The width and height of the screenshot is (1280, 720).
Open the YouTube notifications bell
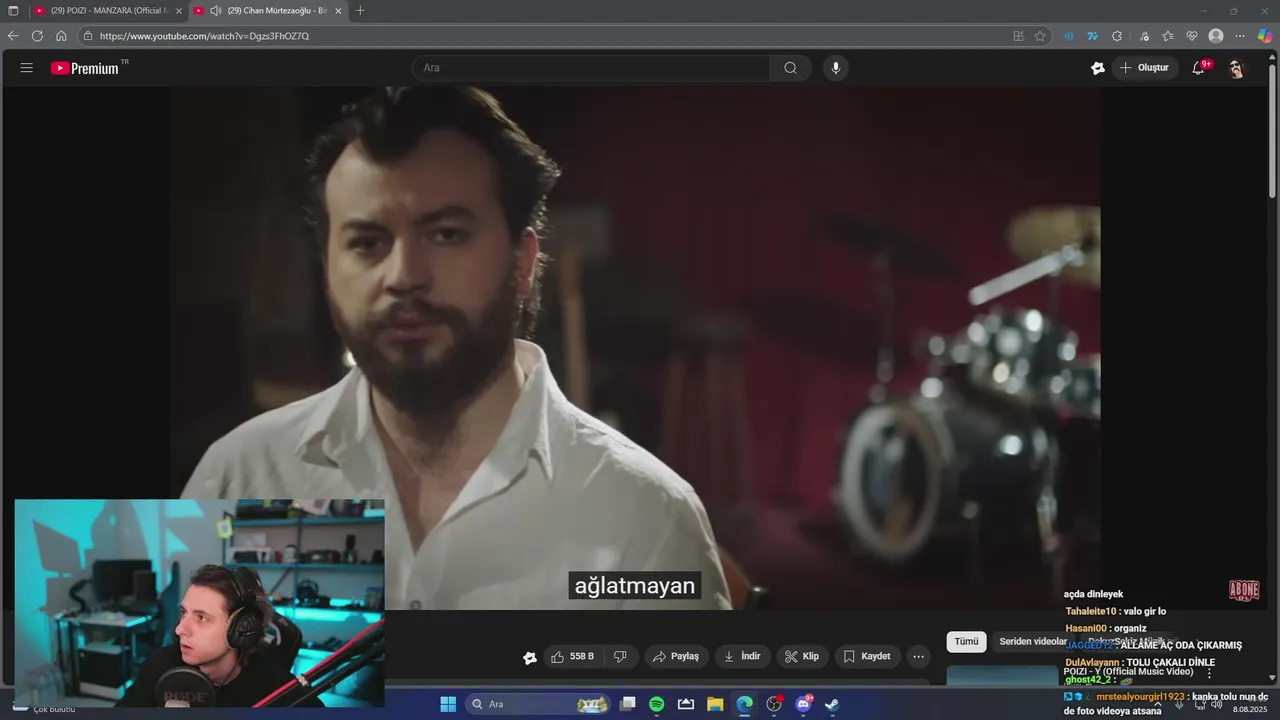(x=1198, y=68)
